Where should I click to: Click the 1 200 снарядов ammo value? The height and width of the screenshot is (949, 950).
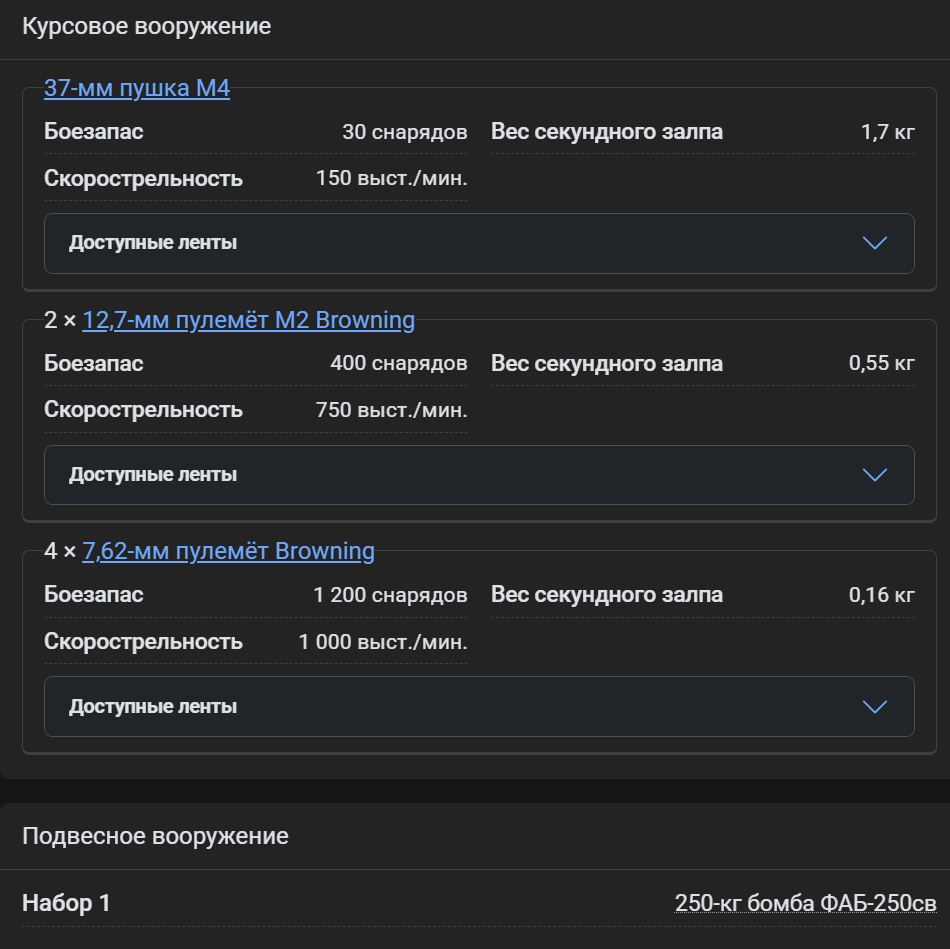(x=390, y=595)
